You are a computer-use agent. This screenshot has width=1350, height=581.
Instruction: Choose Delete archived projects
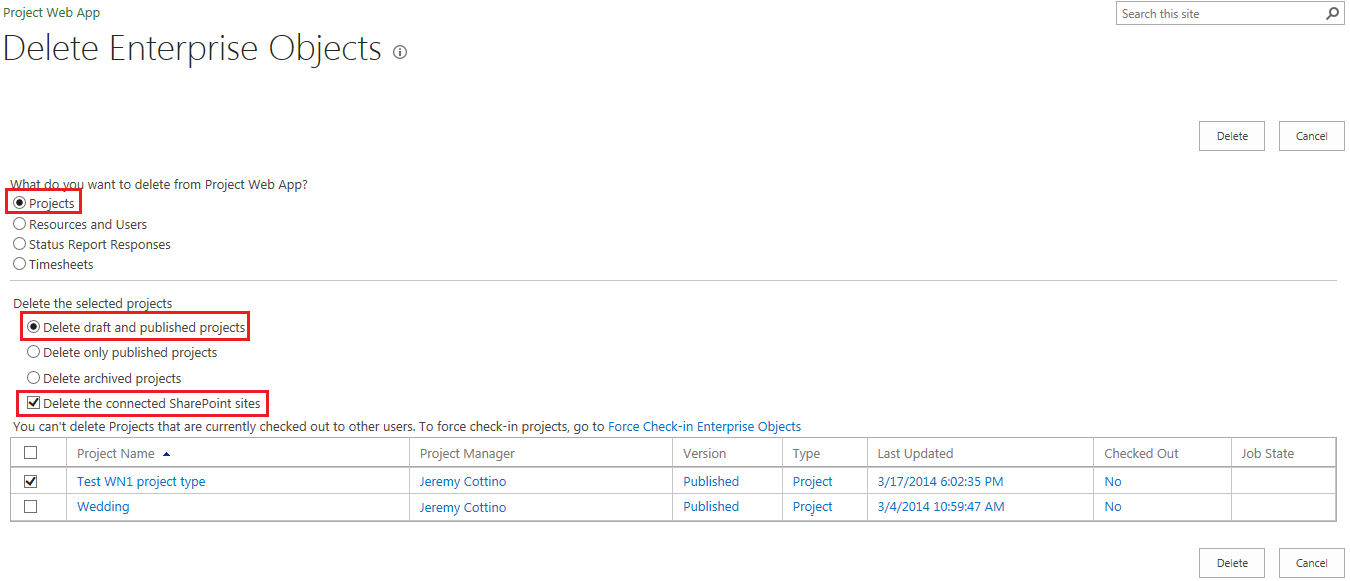(33, 377)
